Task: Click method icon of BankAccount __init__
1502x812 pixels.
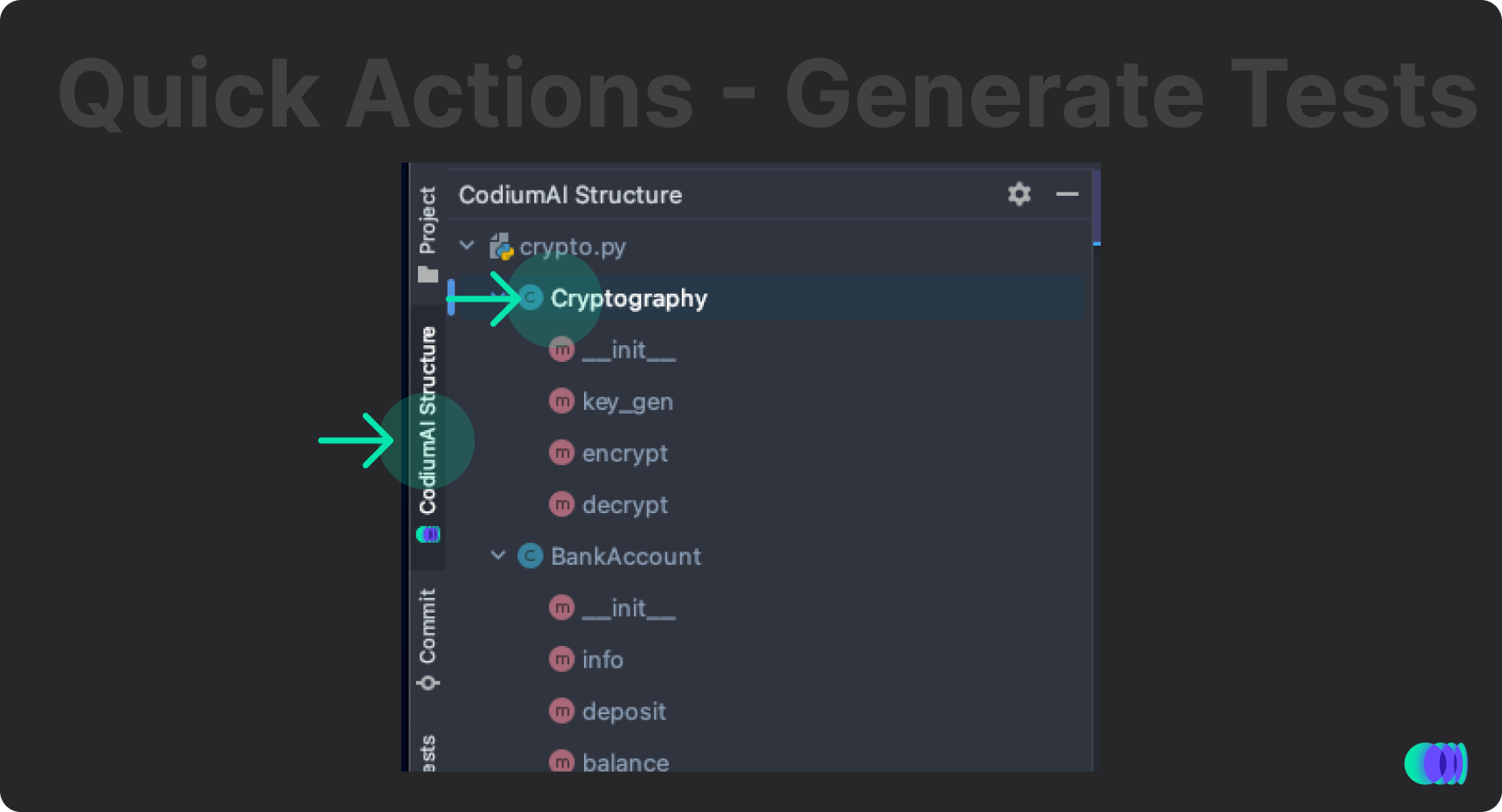Action: pos(561,607)
